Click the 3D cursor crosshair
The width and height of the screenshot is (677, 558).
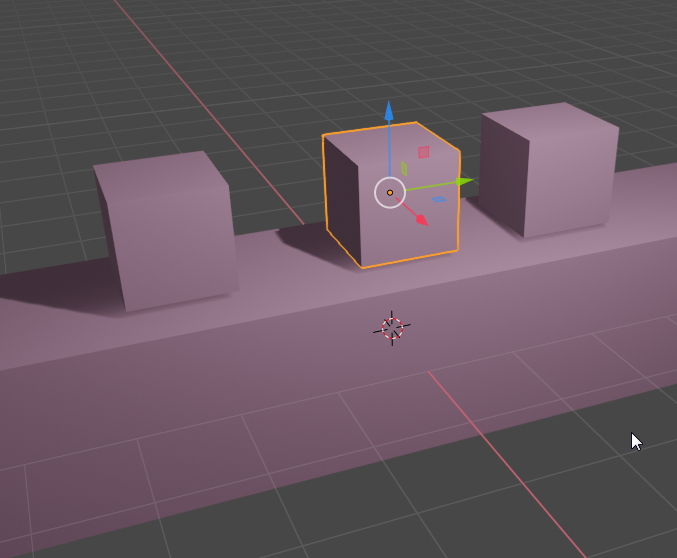tap(392, 328)
